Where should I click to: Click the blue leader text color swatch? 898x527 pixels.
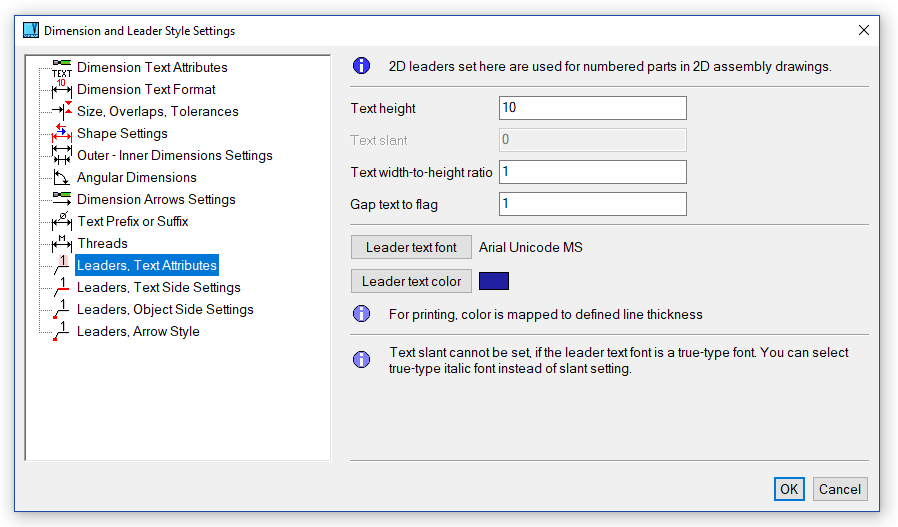[494, 281]
